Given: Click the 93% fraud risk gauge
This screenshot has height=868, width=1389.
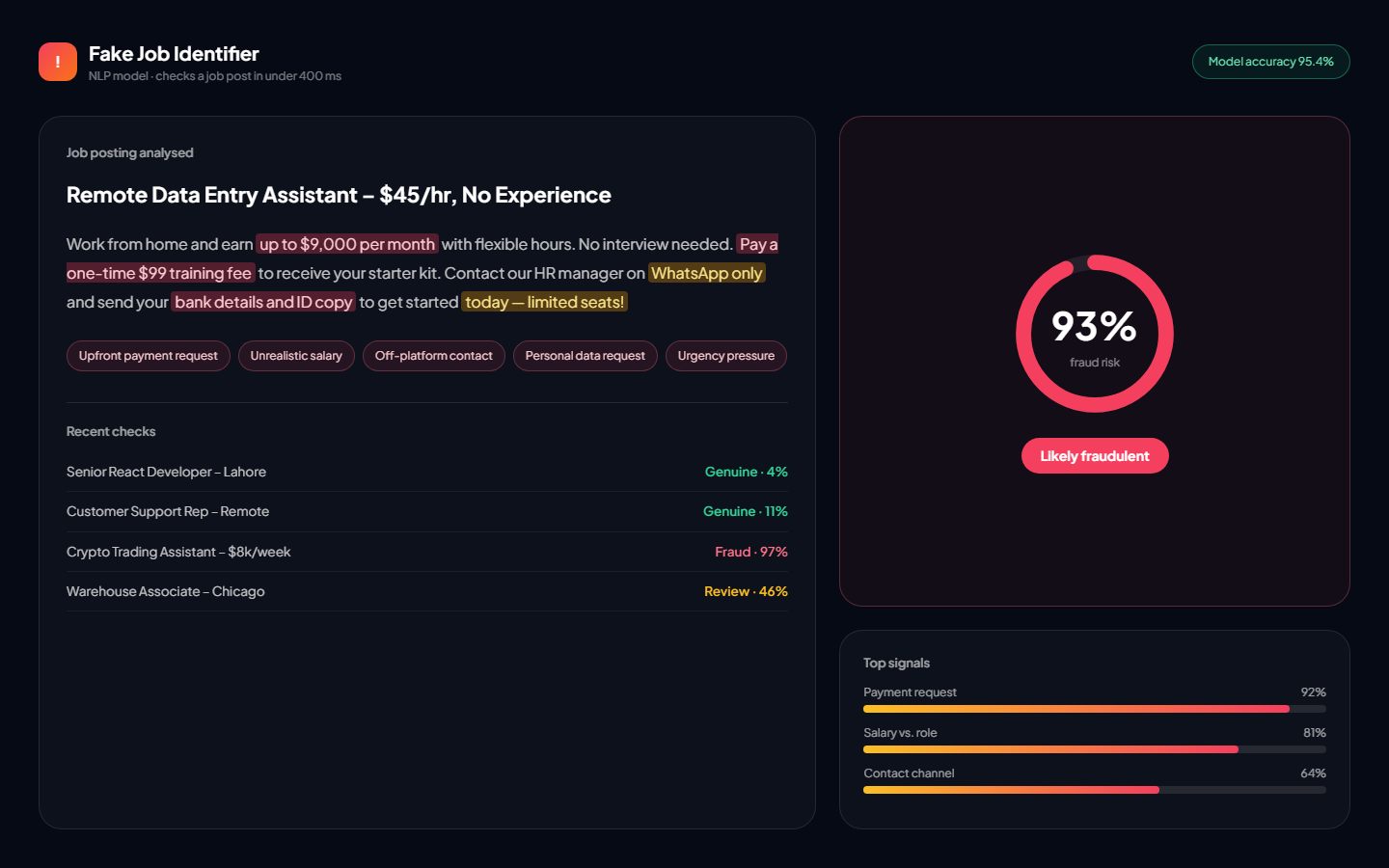Looking at the screenshot, I should point(1095,334).
